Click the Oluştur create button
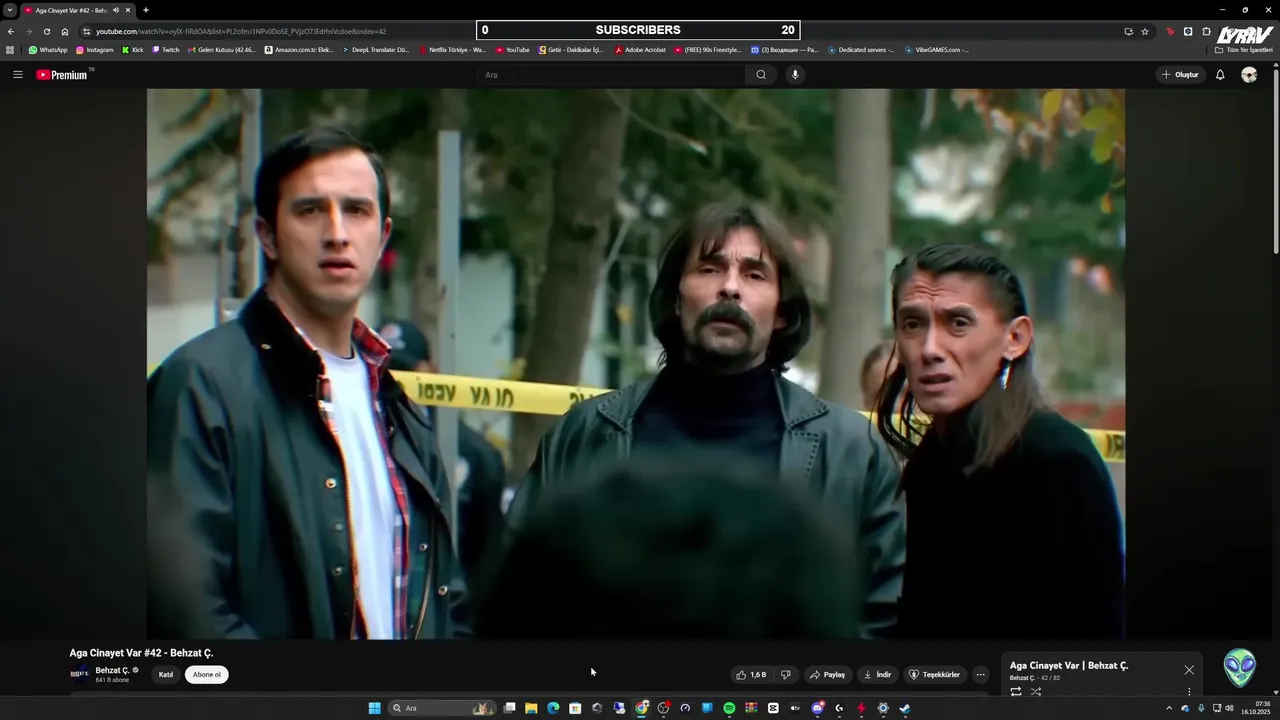Viewport: 1280px width, 720px height. pyautogui.click(x=1181, y=75)
